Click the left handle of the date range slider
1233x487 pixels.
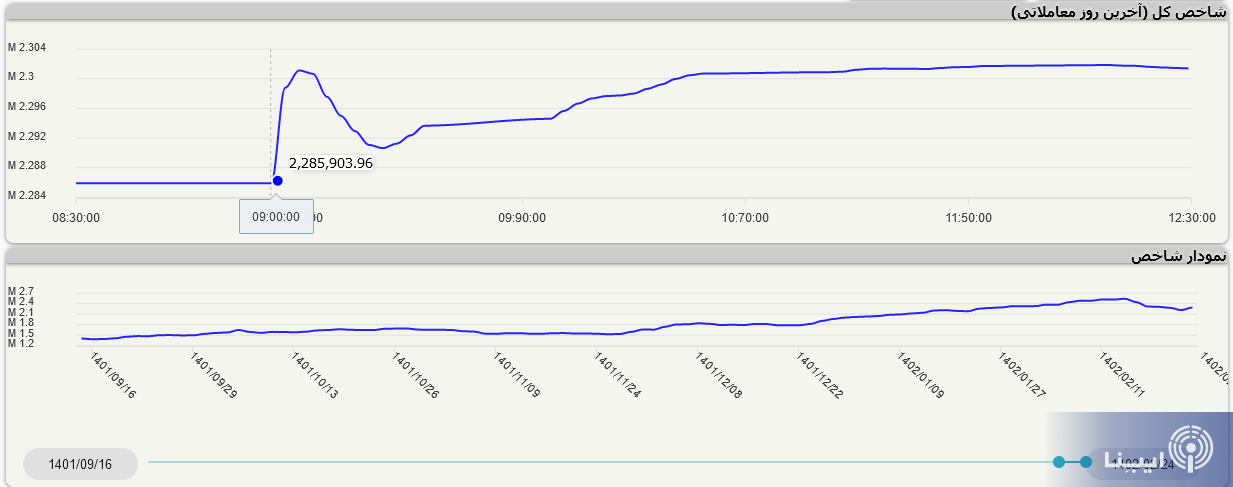1059,462
